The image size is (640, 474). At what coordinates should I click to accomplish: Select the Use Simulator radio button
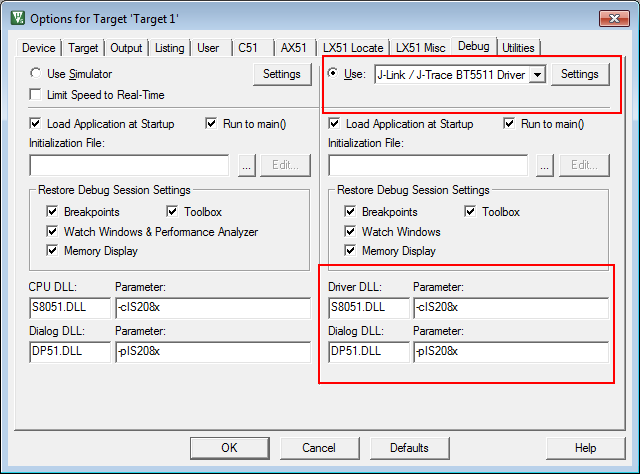[x=37, y=74]
